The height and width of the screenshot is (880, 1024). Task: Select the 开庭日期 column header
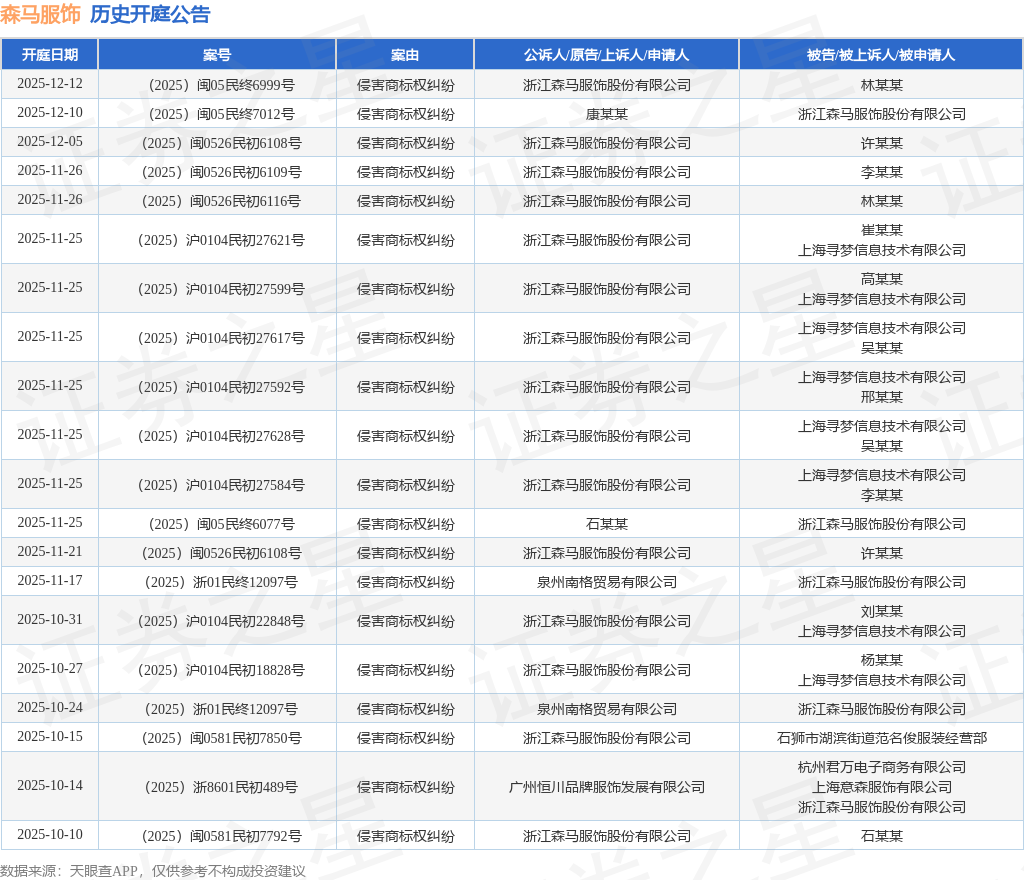click(x=50, y=55)
